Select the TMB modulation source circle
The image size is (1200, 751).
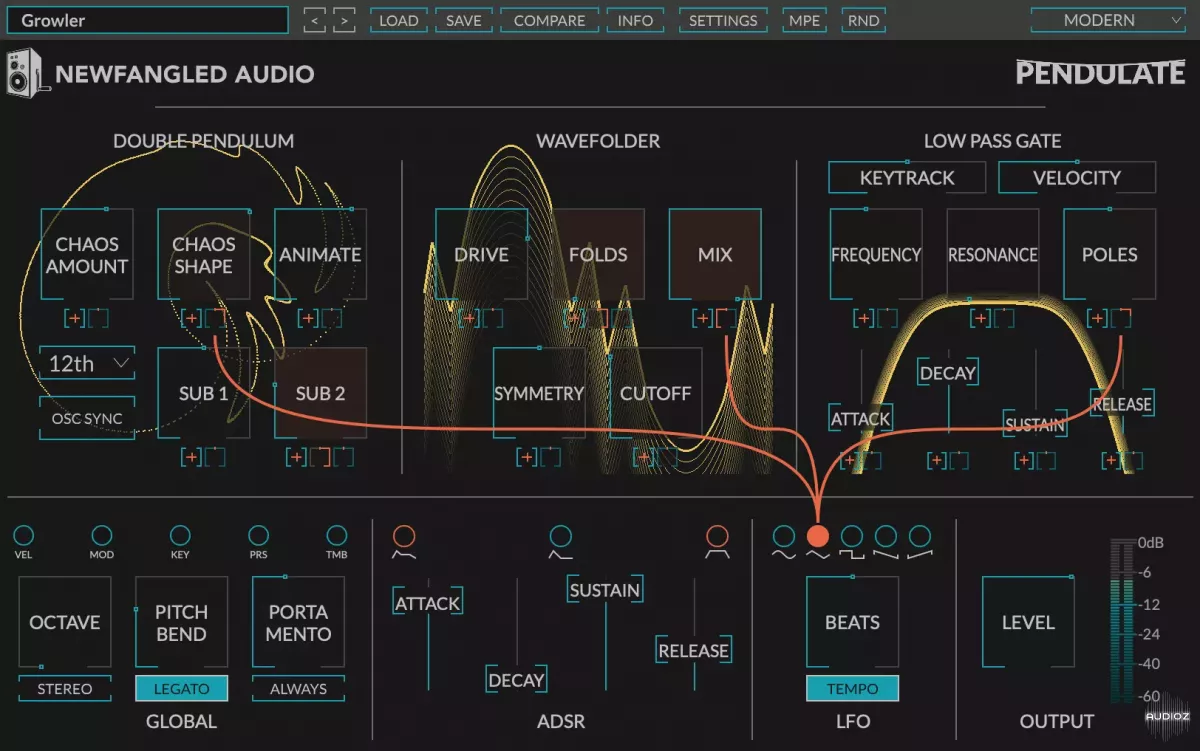coord(337,536)
